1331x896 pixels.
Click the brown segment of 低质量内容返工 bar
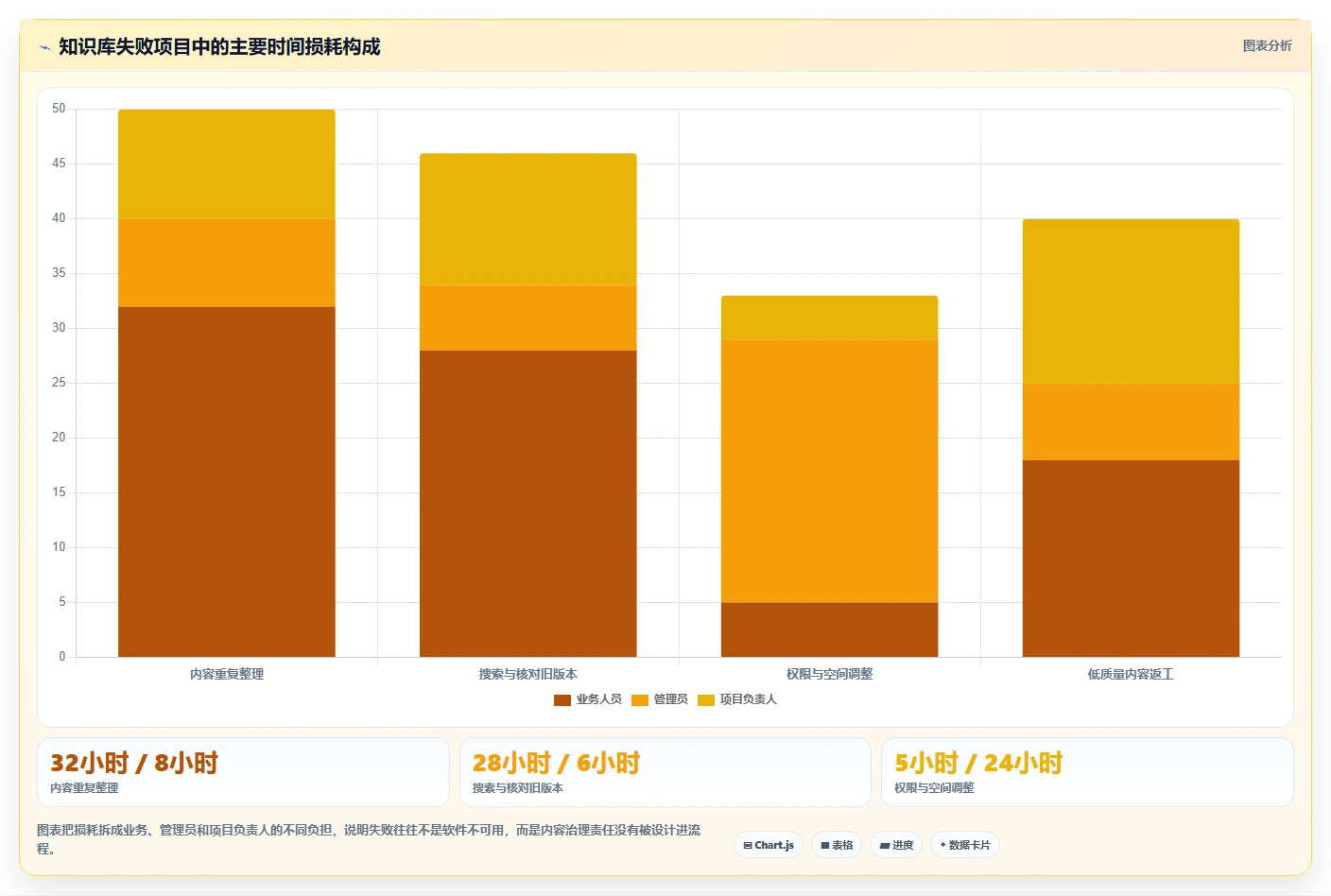[1132, 559]
